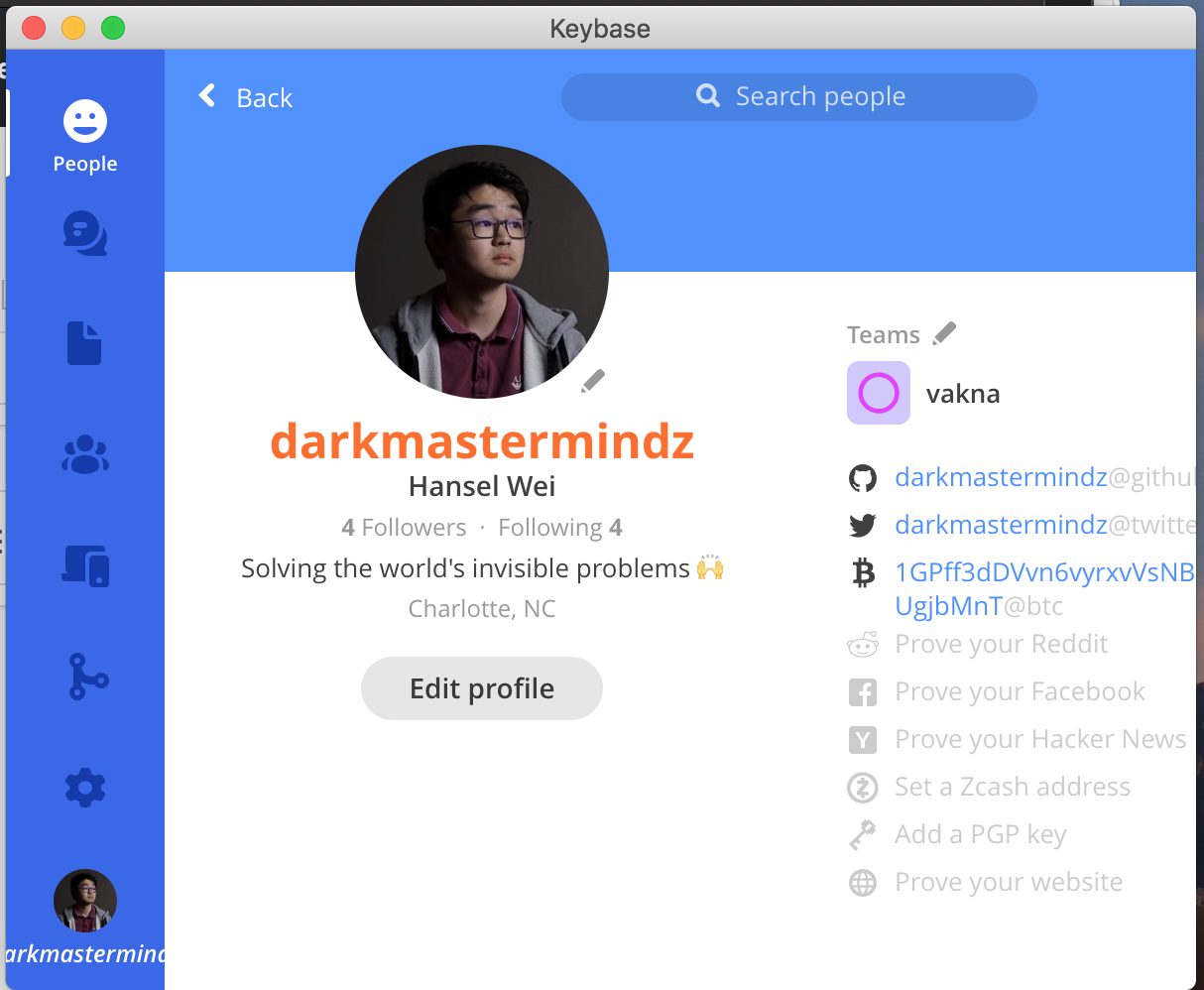Select Prove your Hacker News

click(1040, 739)
